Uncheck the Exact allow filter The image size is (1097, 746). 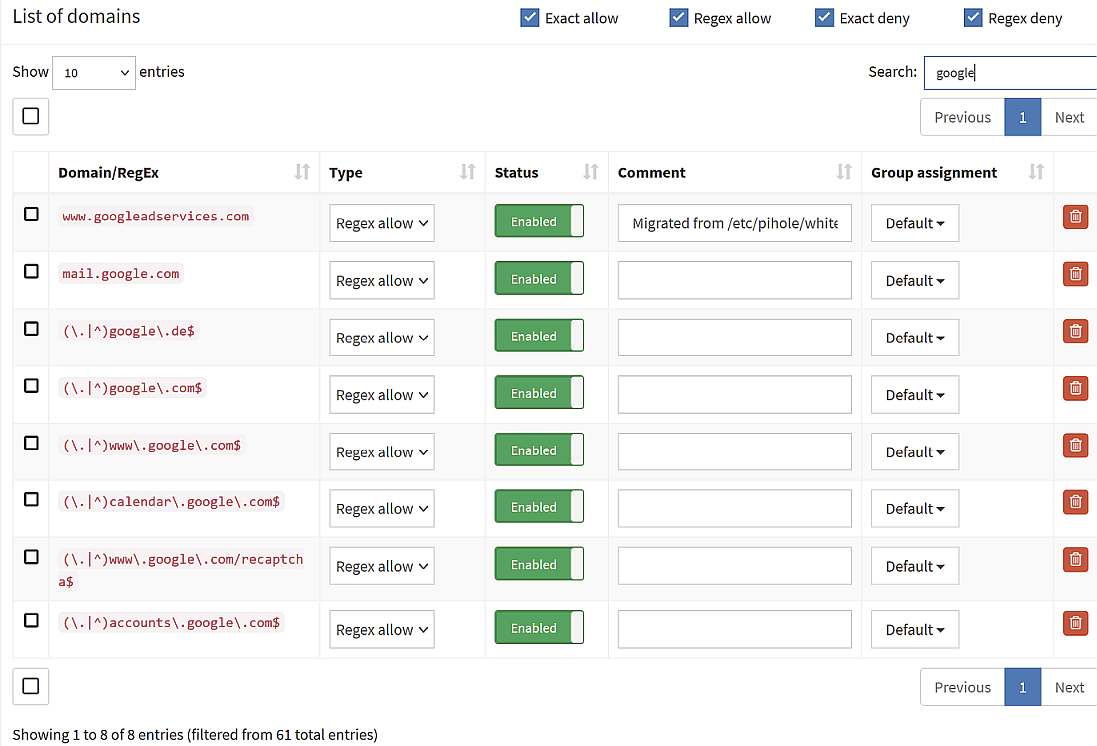coord(530,18)
